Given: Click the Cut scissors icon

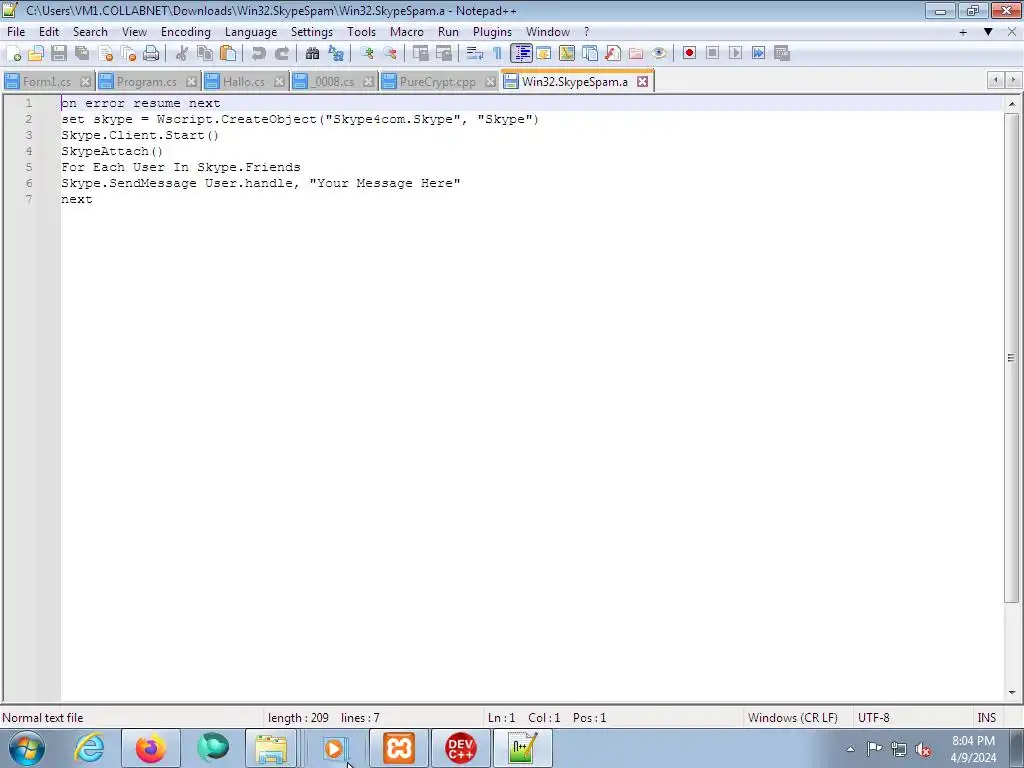Looking at the screenshot, I should tap(182, 54).
